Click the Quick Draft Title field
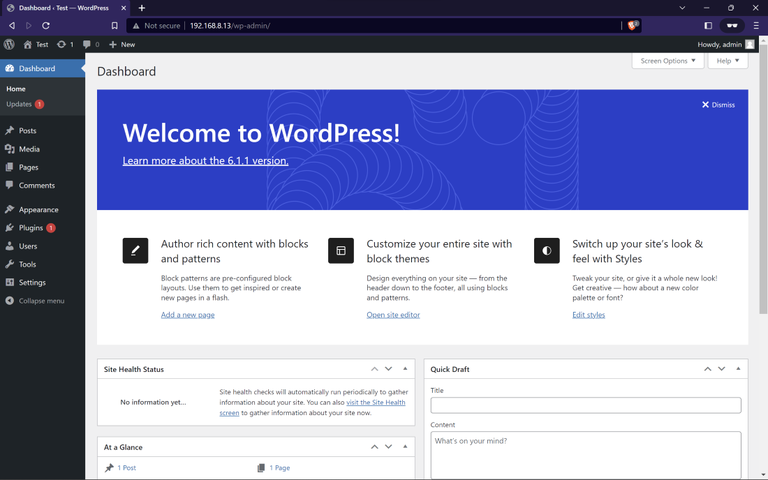Image resolution: width=768 pixels, height=480 pixels. [586, 405]
